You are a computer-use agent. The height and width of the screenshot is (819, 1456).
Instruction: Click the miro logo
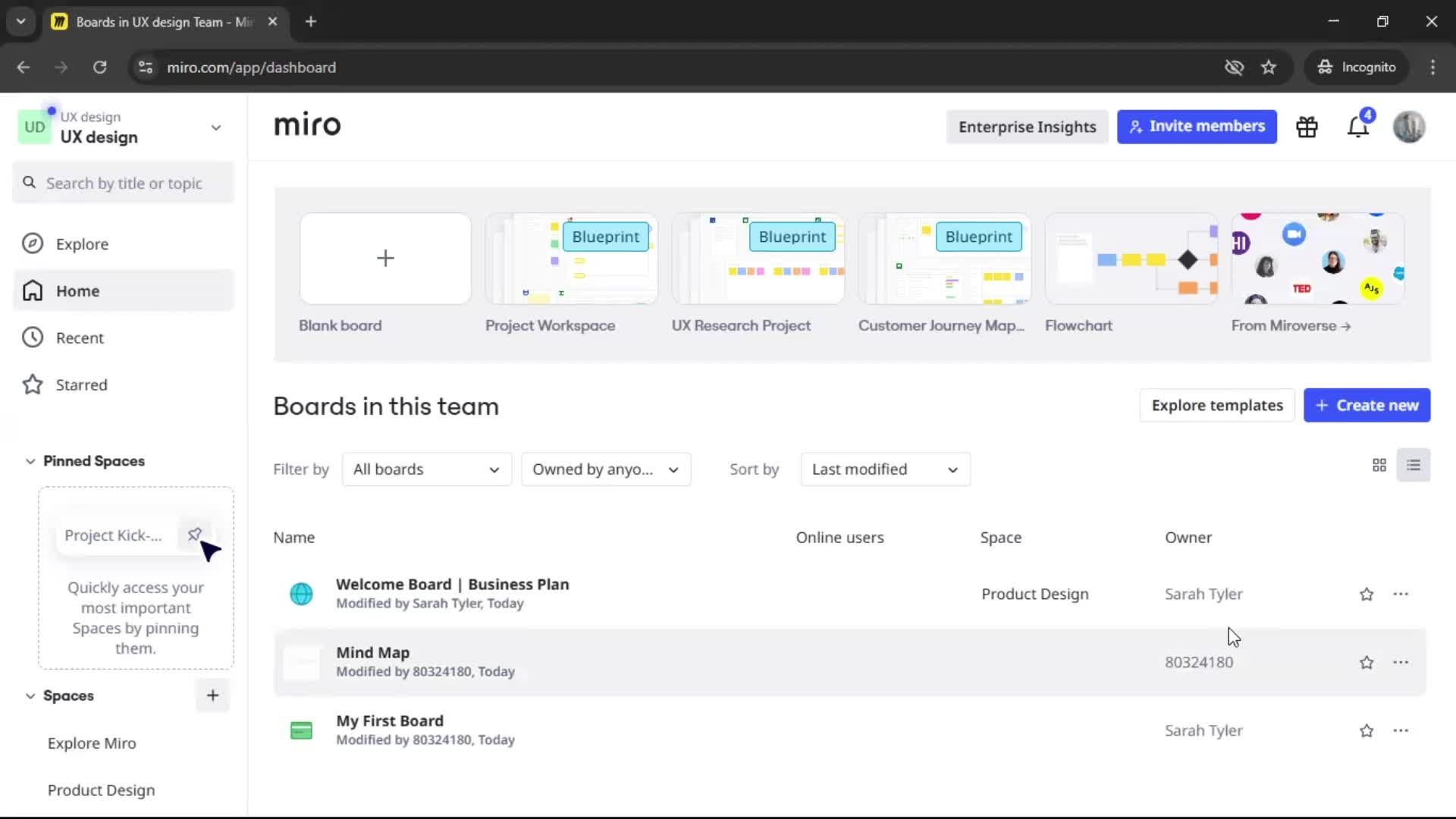(307, 124)
